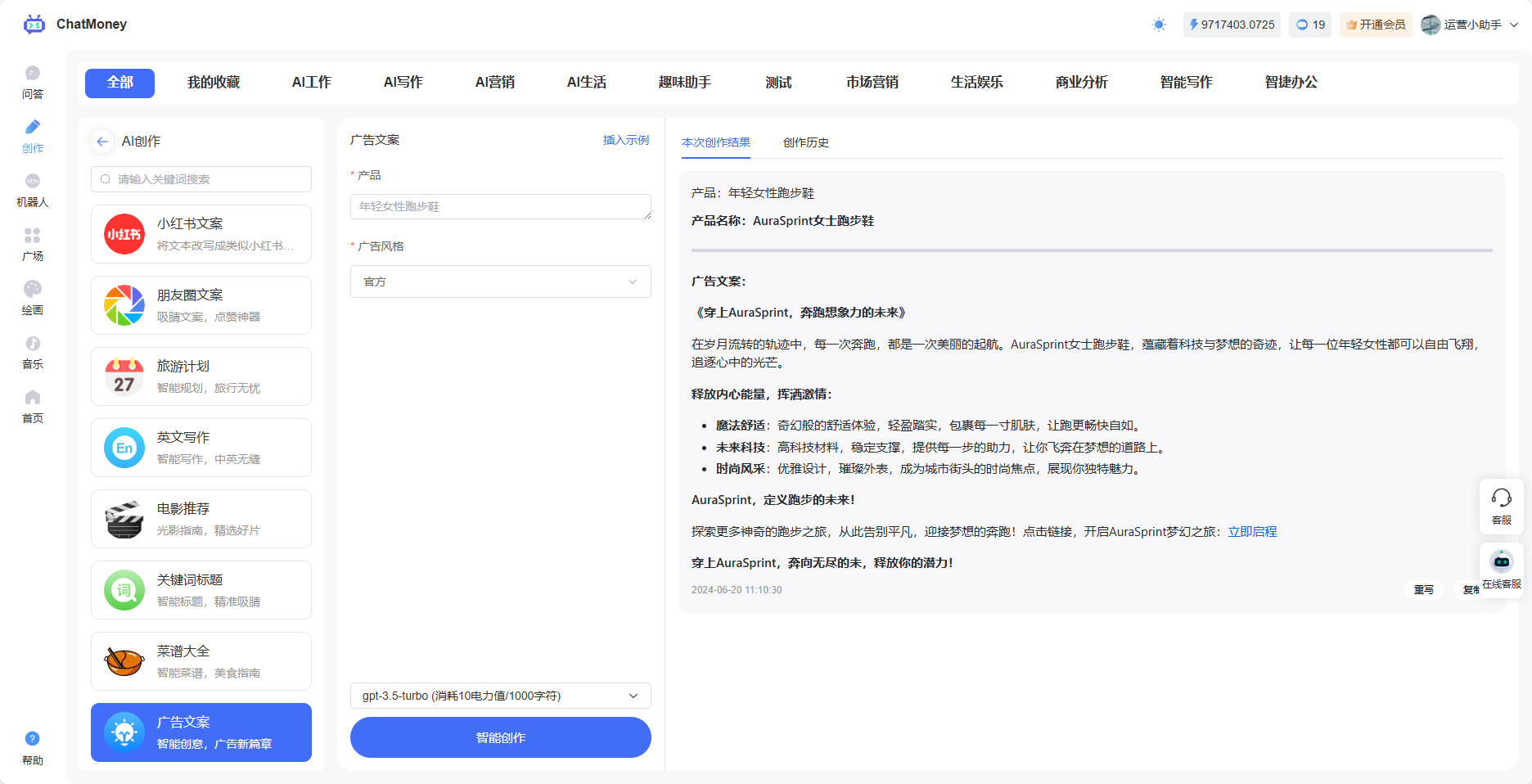Click the result timestamp 2024-06-20 11:10:30

tap(737, 590)
